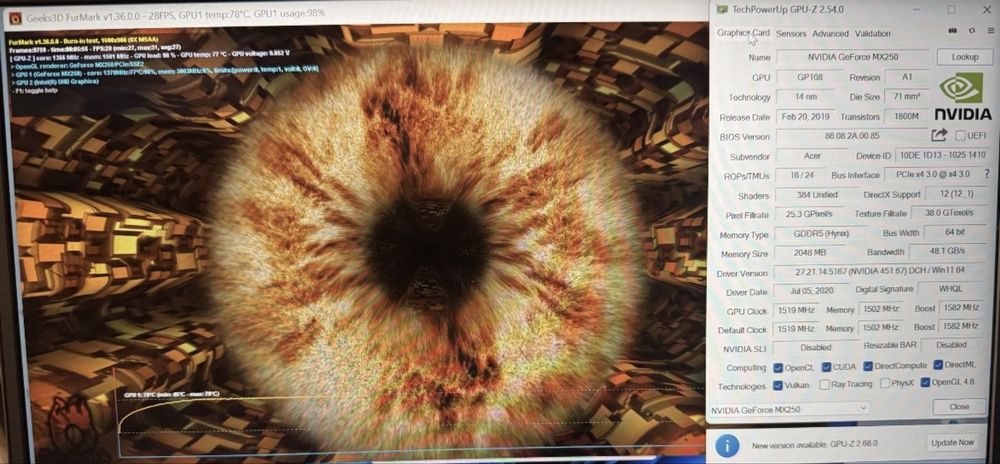1000x464 pixels.
Task: Click the GPU Clock value 1519 MHz
Action: pos(796,310)
